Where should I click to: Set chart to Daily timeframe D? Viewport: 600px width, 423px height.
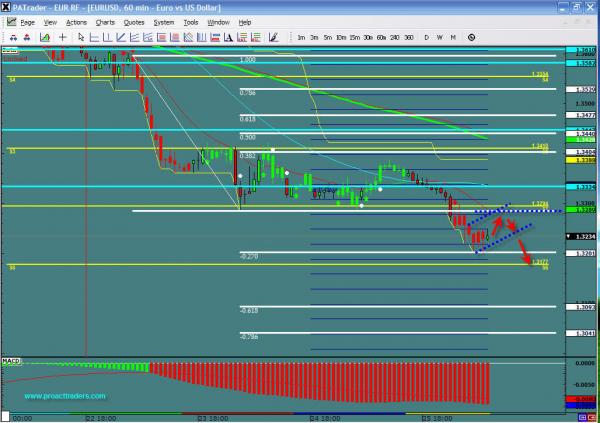pyautogui.click(x=427, y=37)
